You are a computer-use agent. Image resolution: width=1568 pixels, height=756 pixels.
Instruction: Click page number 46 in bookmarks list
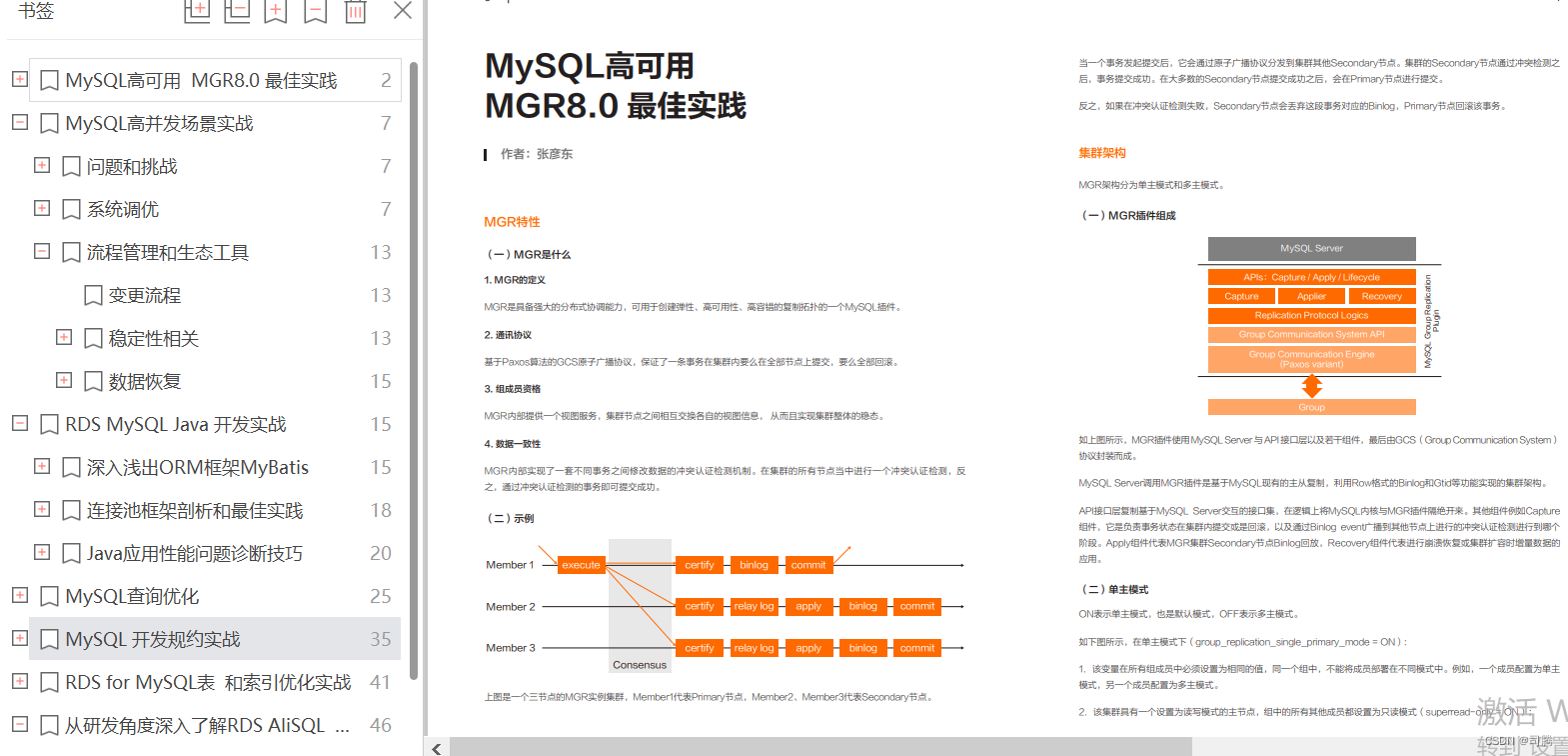click(x=381, y=726)
